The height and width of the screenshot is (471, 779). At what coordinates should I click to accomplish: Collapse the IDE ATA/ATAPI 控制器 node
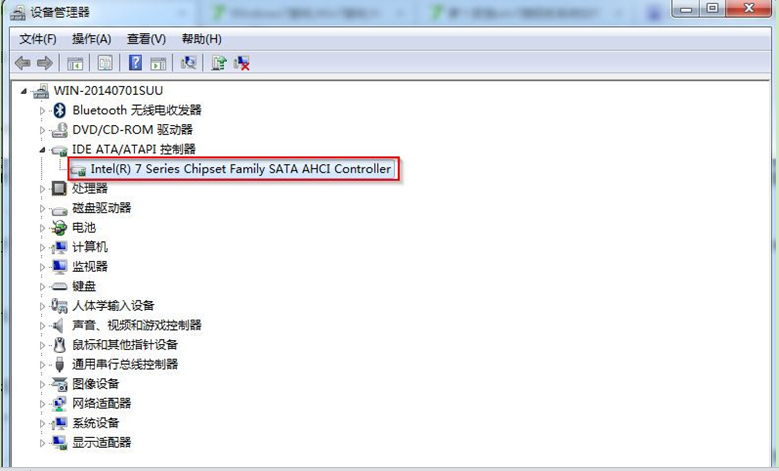[42, 150]
